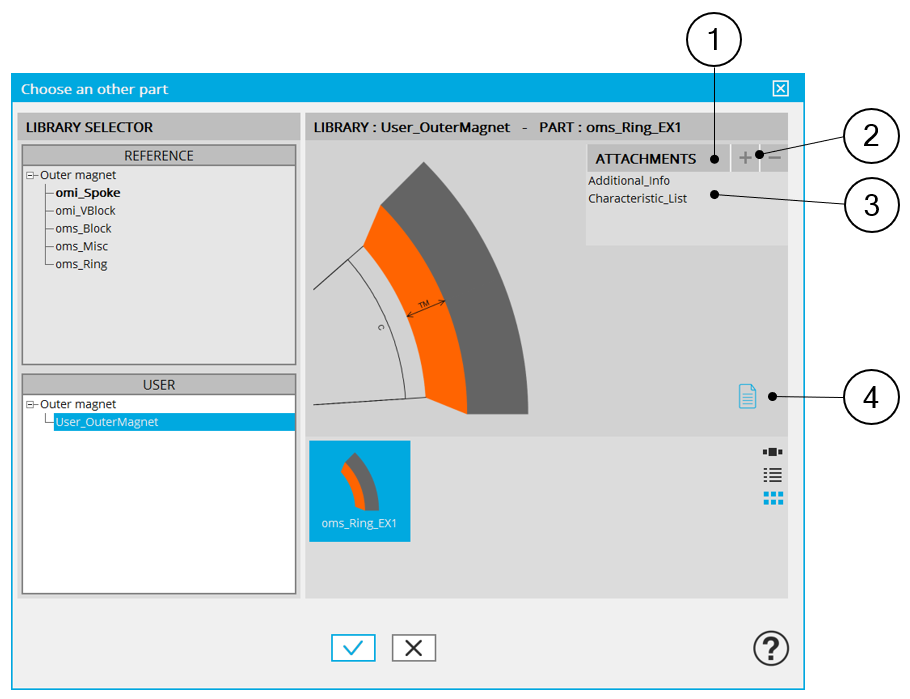The height and width of the screenshot is (699, 910).
Task: Select the omi_VBlock library
Action: click(x=85, y=211)
